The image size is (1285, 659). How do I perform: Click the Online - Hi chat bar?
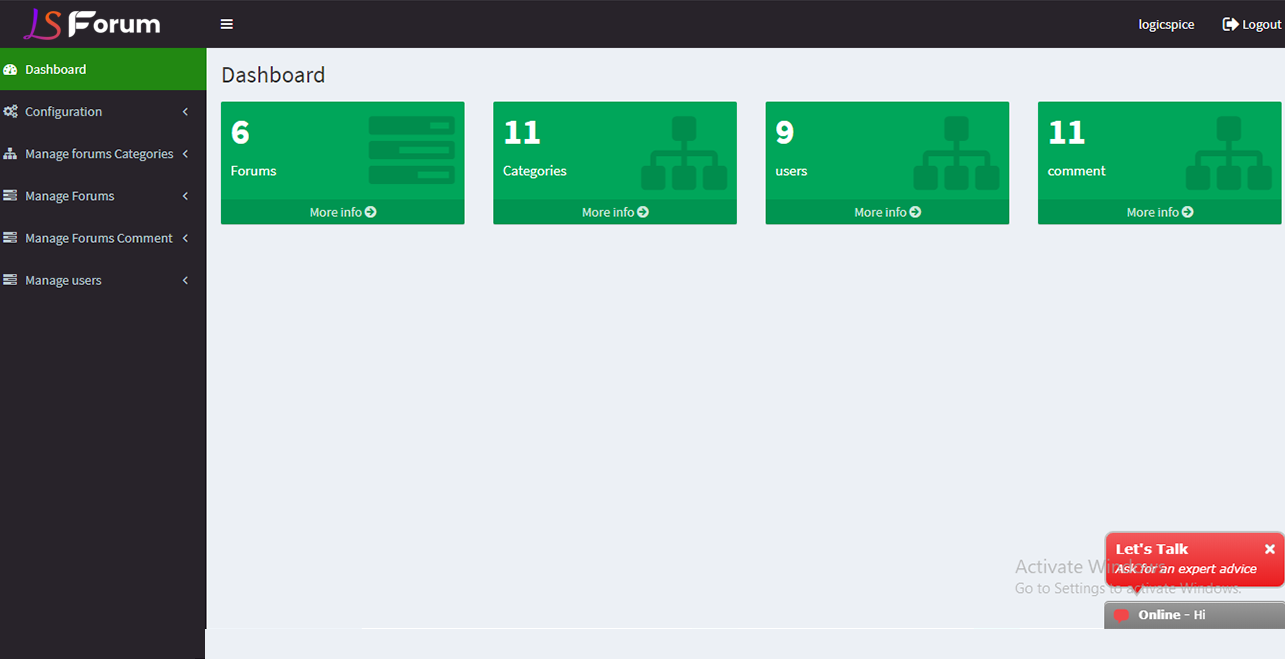coord(1194,615)
